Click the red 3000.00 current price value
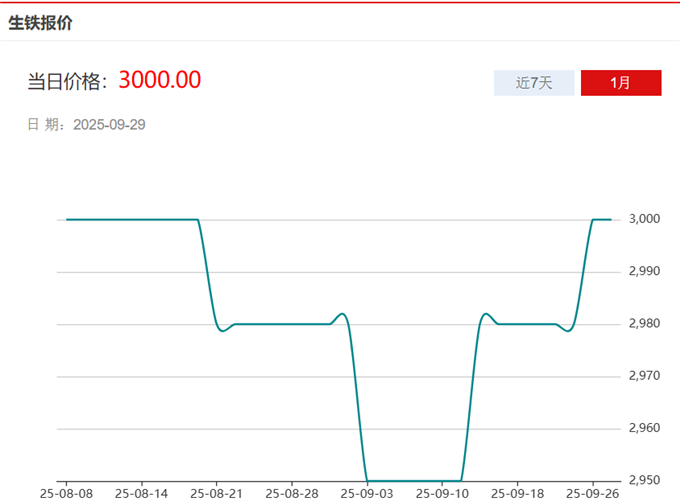Viewport: 680px width, 501px height. pyautogui.click(x=159, y=80)
